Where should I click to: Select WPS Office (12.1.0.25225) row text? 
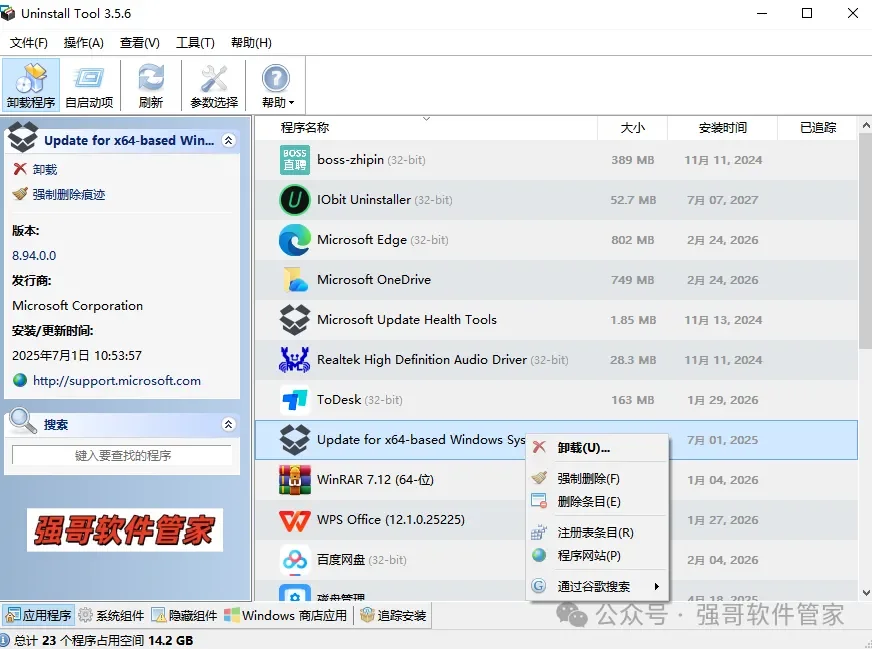pos(391,520)
